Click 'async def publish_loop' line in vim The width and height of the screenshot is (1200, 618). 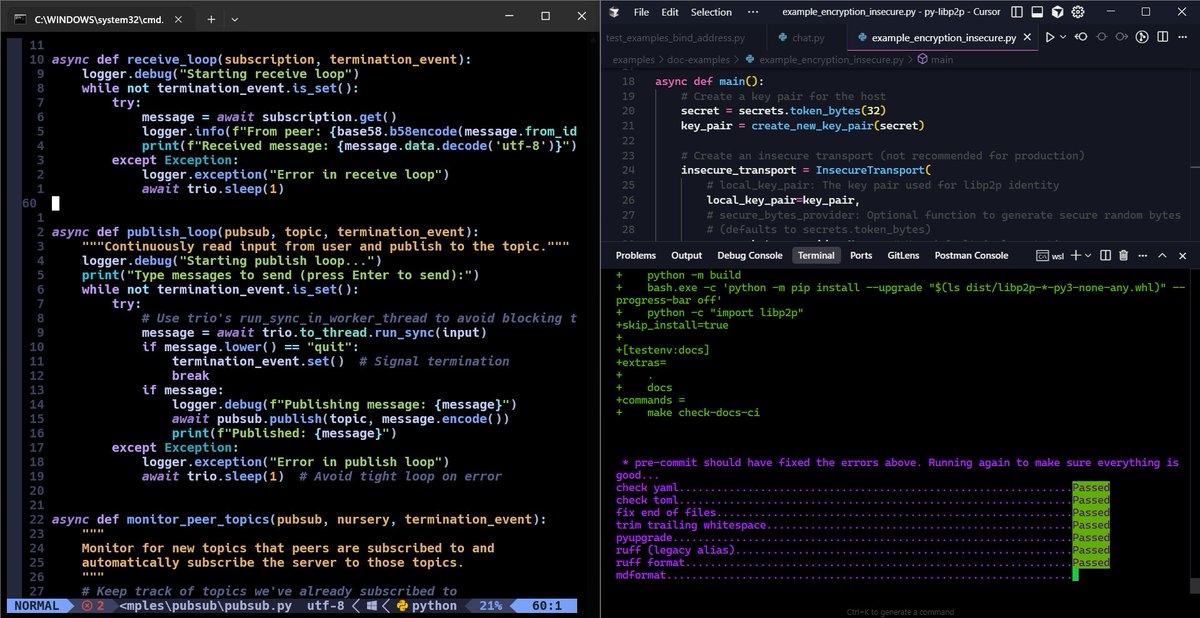265,232
